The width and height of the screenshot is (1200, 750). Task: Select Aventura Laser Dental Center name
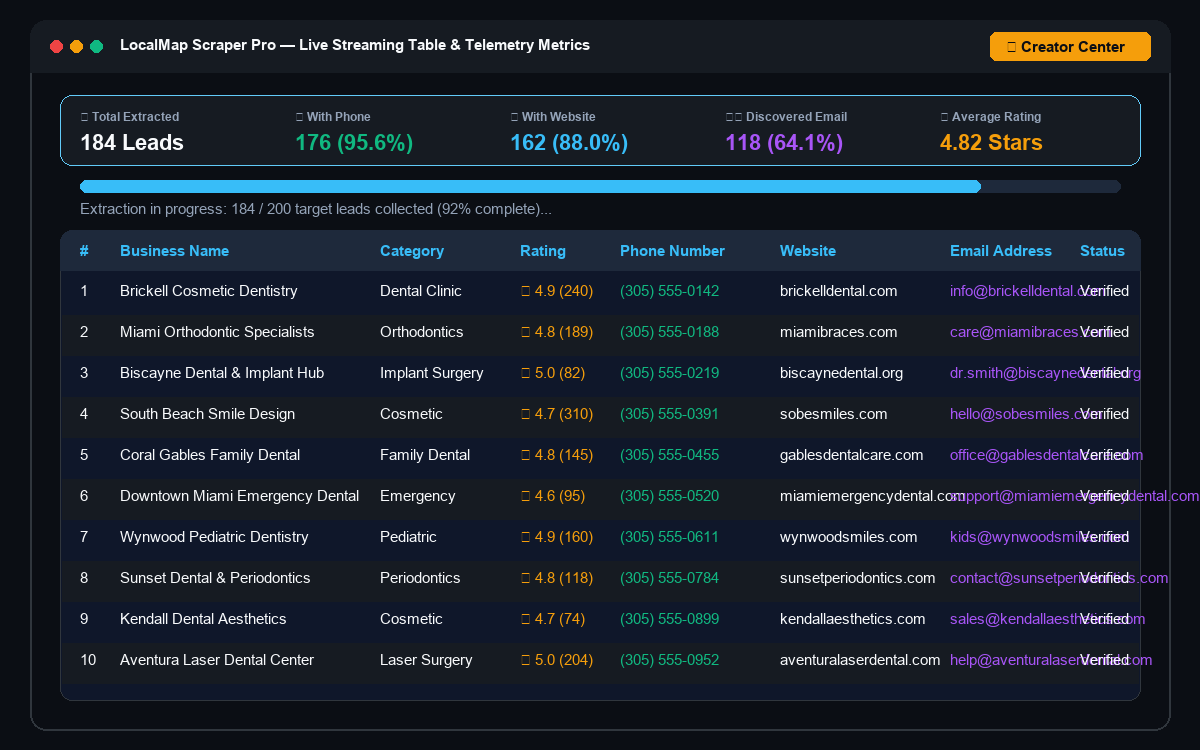217,660
